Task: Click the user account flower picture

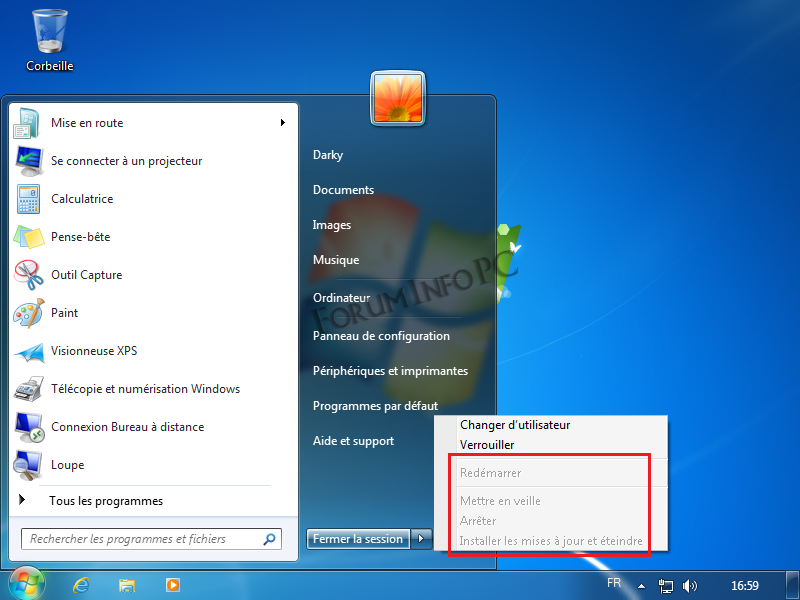Action: click(x=397, y=98)
